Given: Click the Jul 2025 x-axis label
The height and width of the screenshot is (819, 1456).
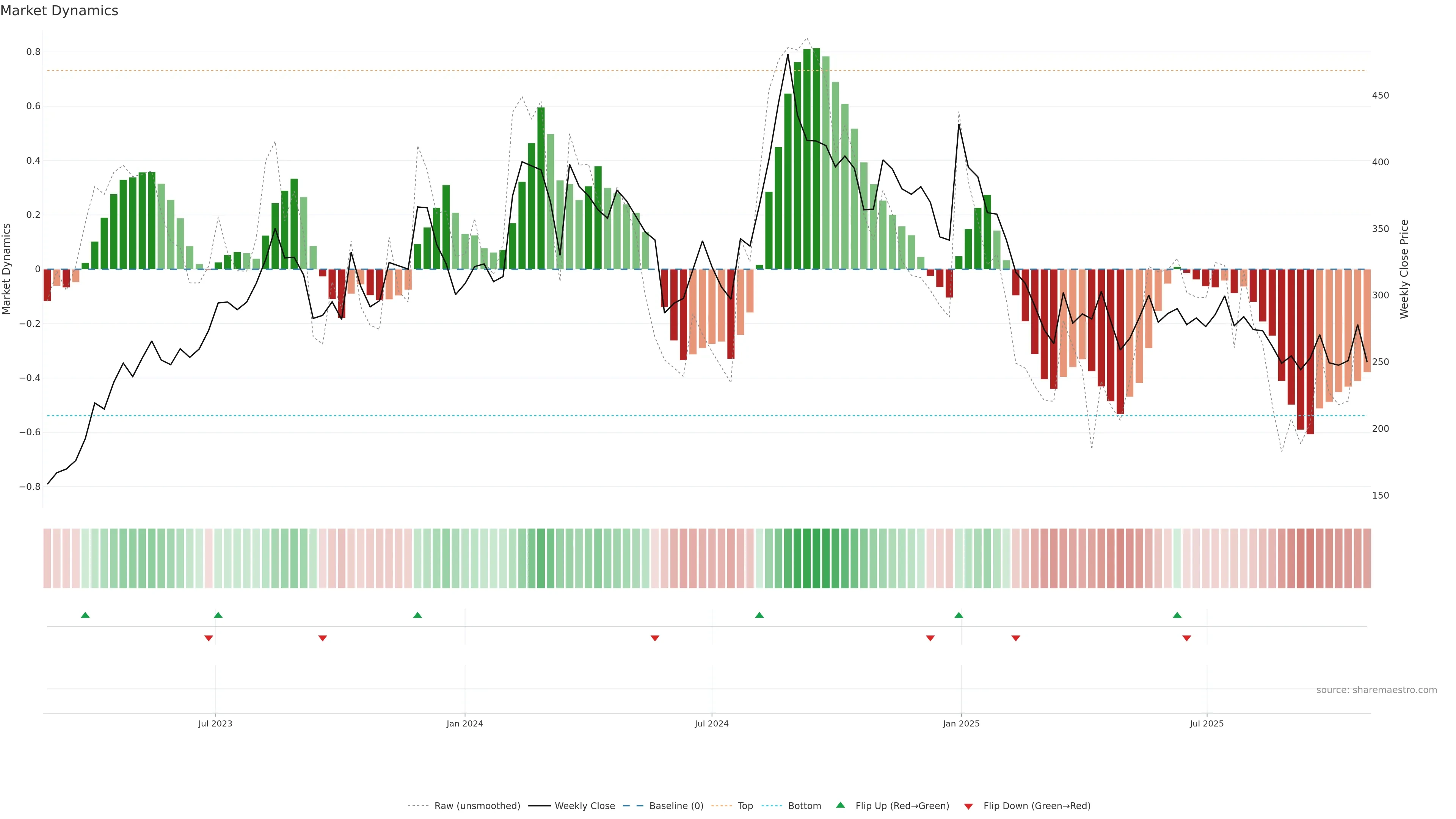Looking at the screenshot, I should (1207, 723).
